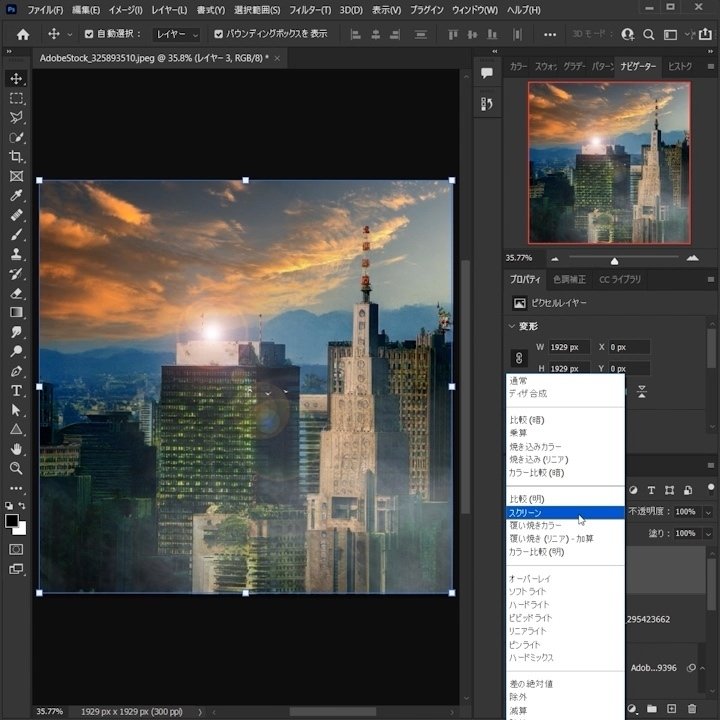This screenshot has width=720, height=720.
Task: Select the Frame tool
Action: pyautogui.click(x=16, y=176)
